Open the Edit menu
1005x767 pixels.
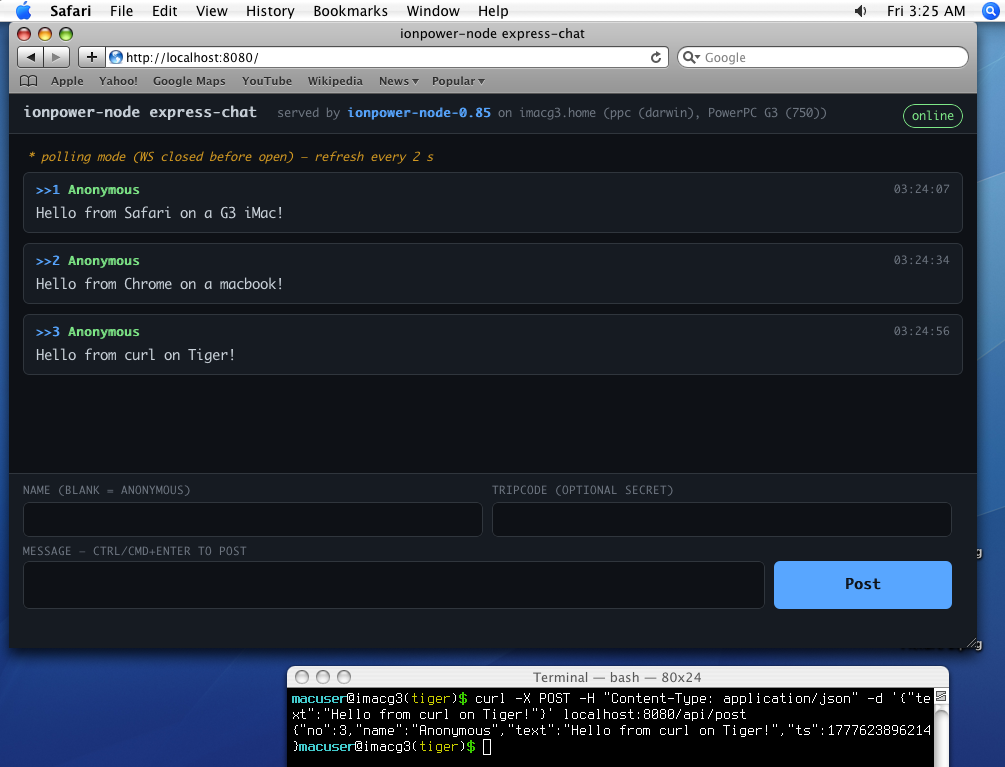[x=164, y=11]
